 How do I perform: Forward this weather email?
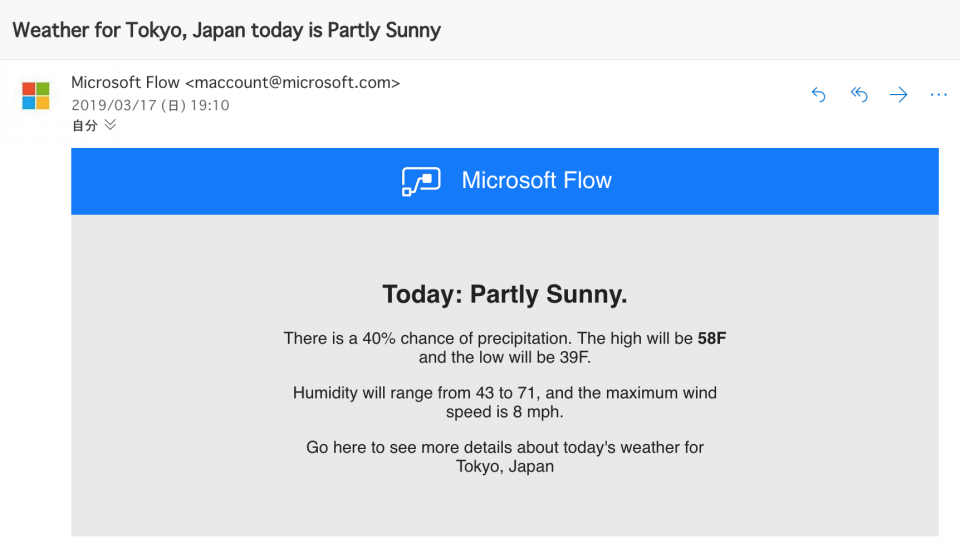[x=898, y=94]
